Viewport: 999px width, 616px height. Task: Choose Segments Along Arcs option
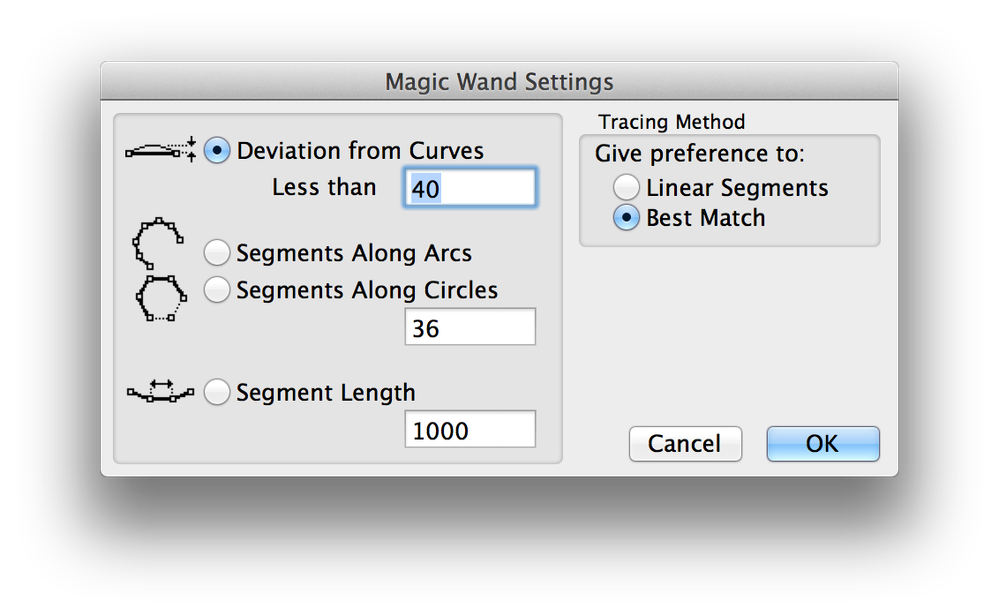tap(217, 253)
